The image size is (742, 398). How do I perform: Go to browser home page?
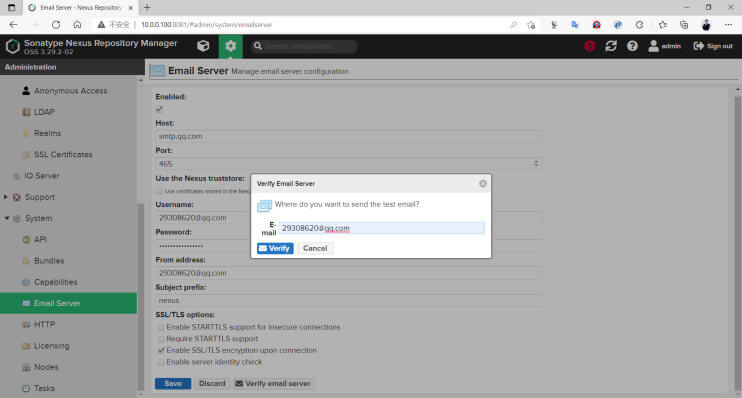point(77,25)
